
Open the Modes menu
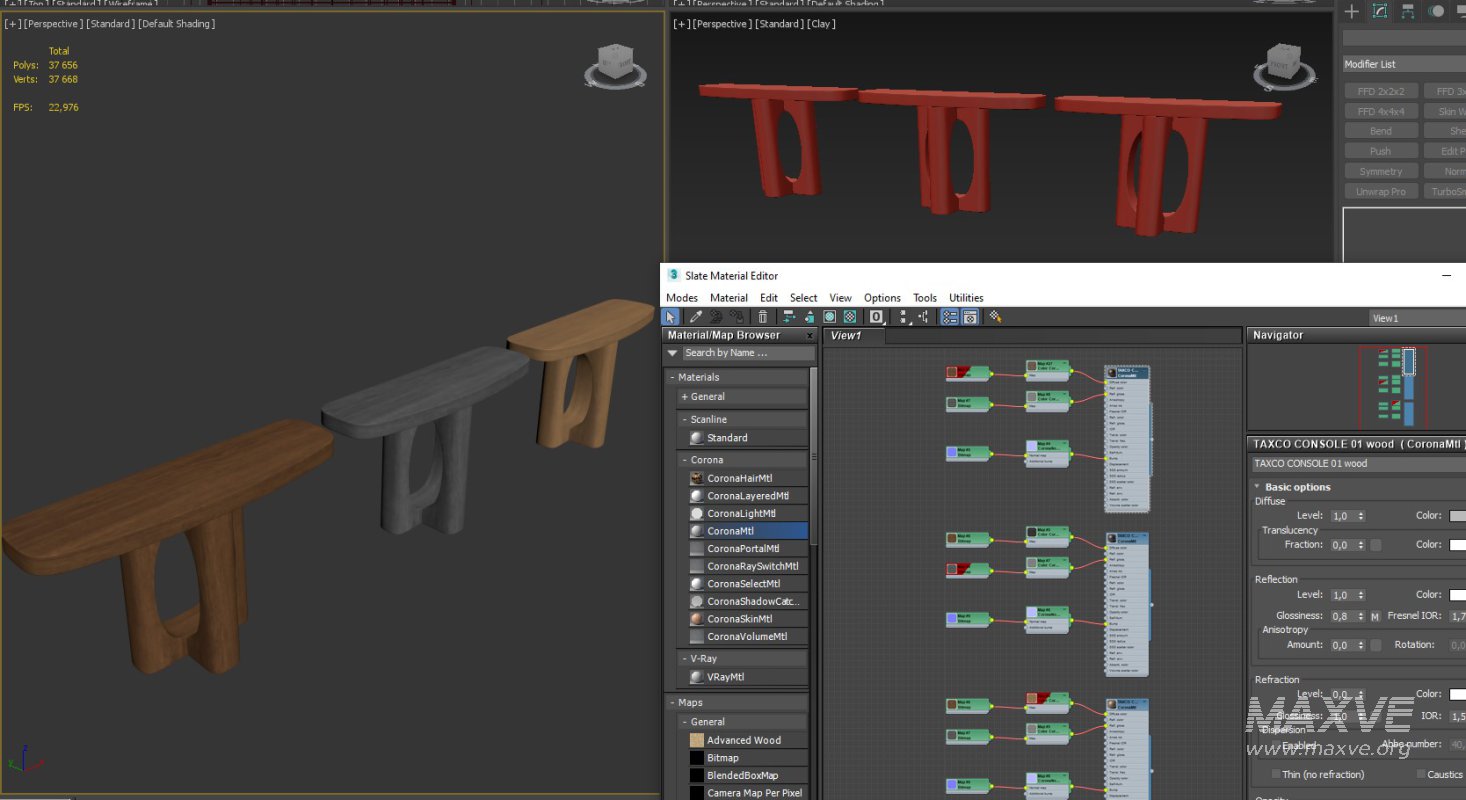[x=682, y=298]
